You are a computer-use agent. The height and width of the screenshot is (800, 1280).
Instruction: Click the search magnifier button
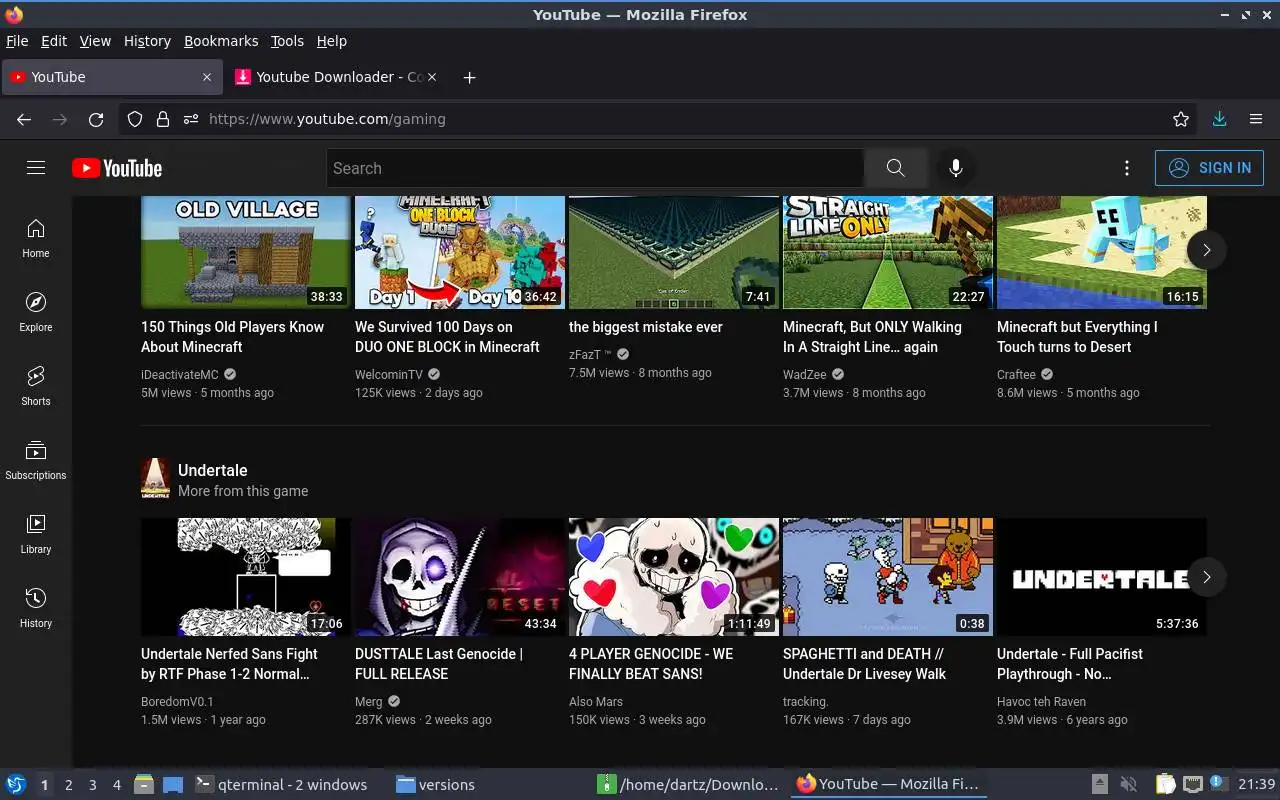click(x=895, y=168)
